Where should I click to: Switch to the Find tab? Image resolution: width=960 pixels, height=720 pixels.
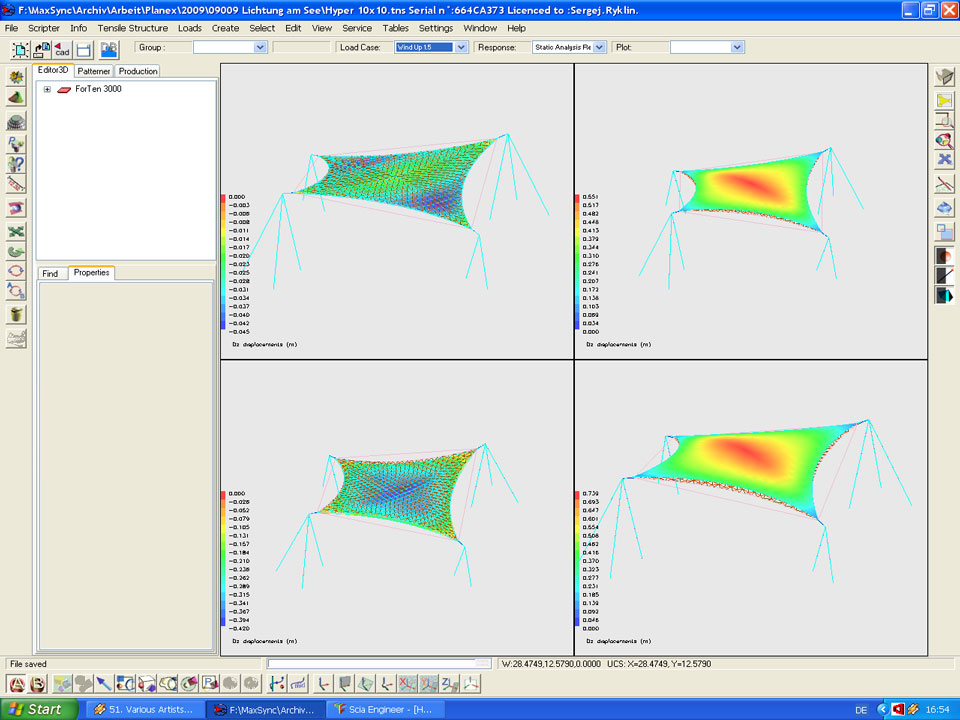(x=50, y=273)
